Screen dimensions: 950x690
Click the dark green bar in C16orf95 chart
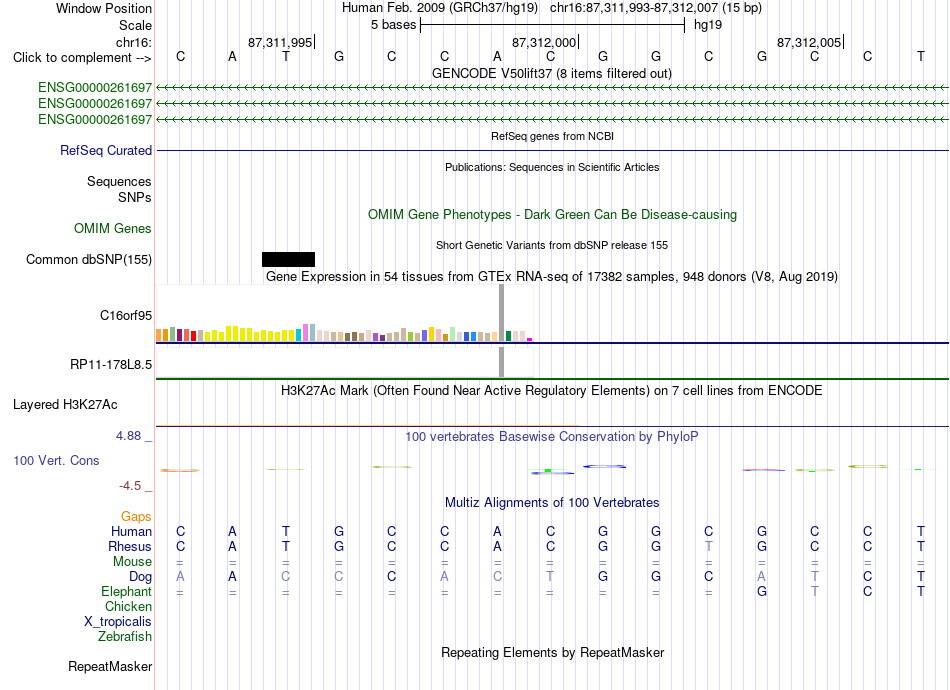tap(508, 336)
